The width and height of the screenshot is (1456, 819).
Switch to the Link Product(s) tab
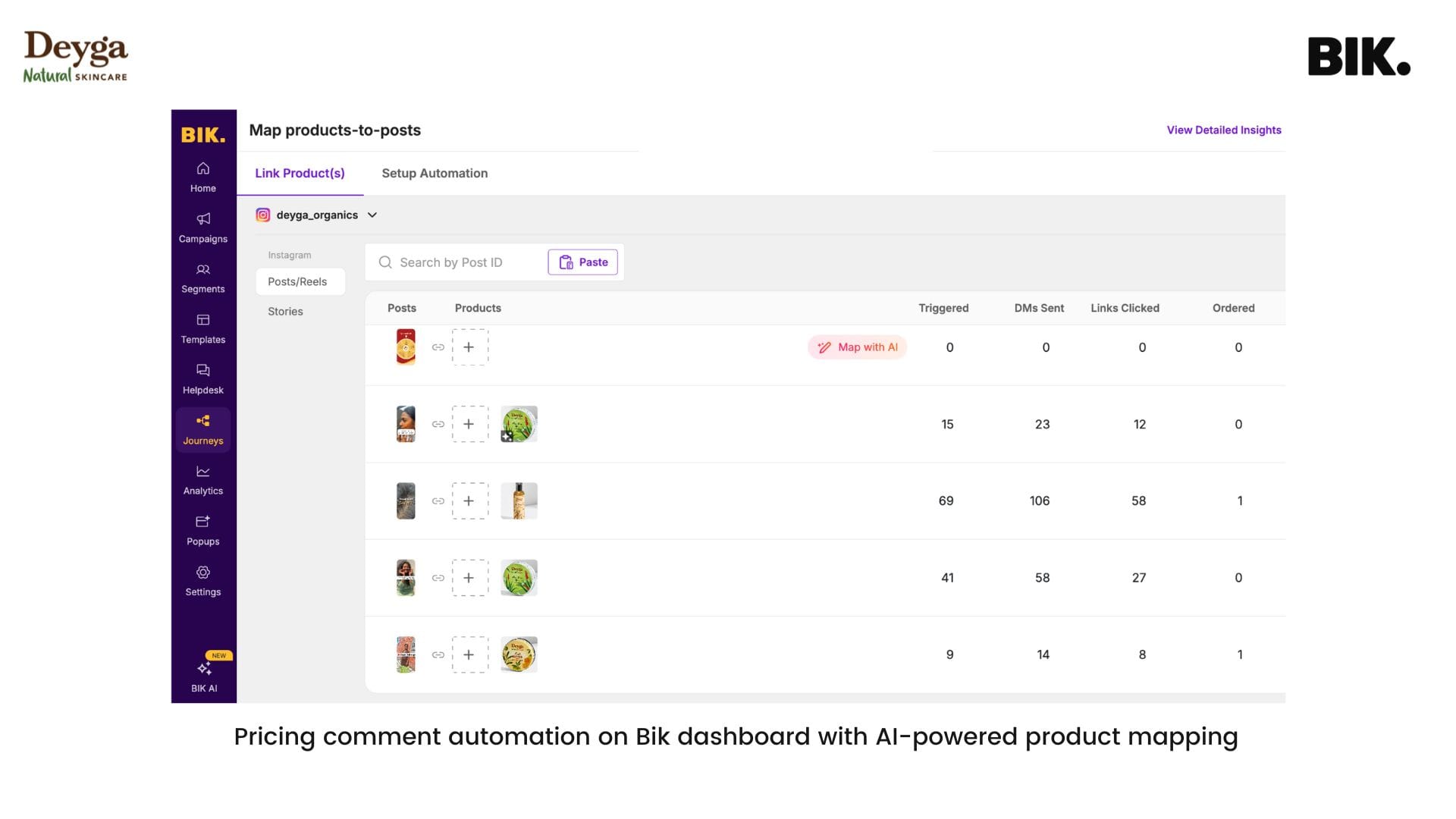(x=300, y=174)
